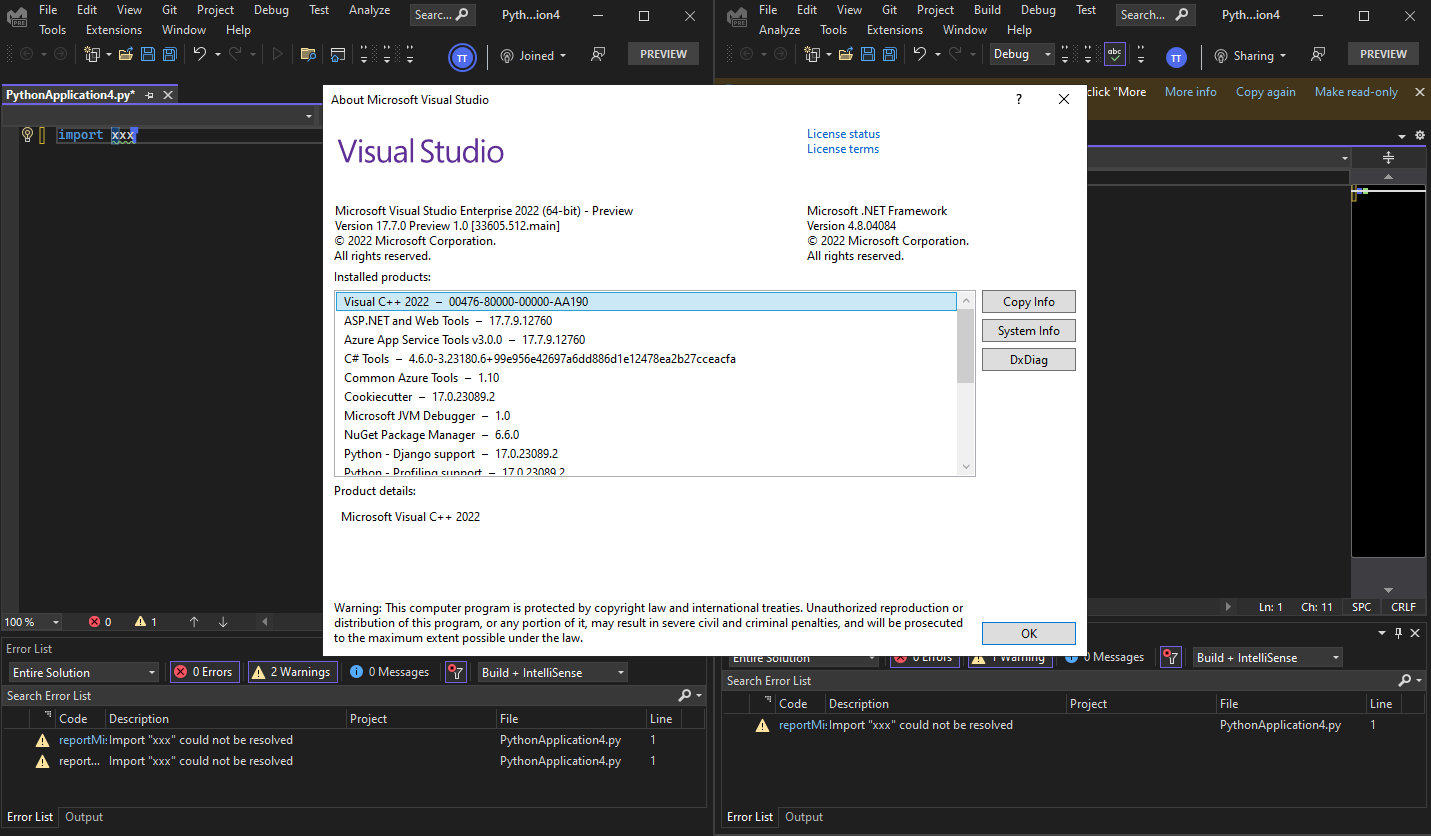Click the filter icon next to Messages
Image resolution: width=1431 pixels, height=836 pixels.
[455, 671]
